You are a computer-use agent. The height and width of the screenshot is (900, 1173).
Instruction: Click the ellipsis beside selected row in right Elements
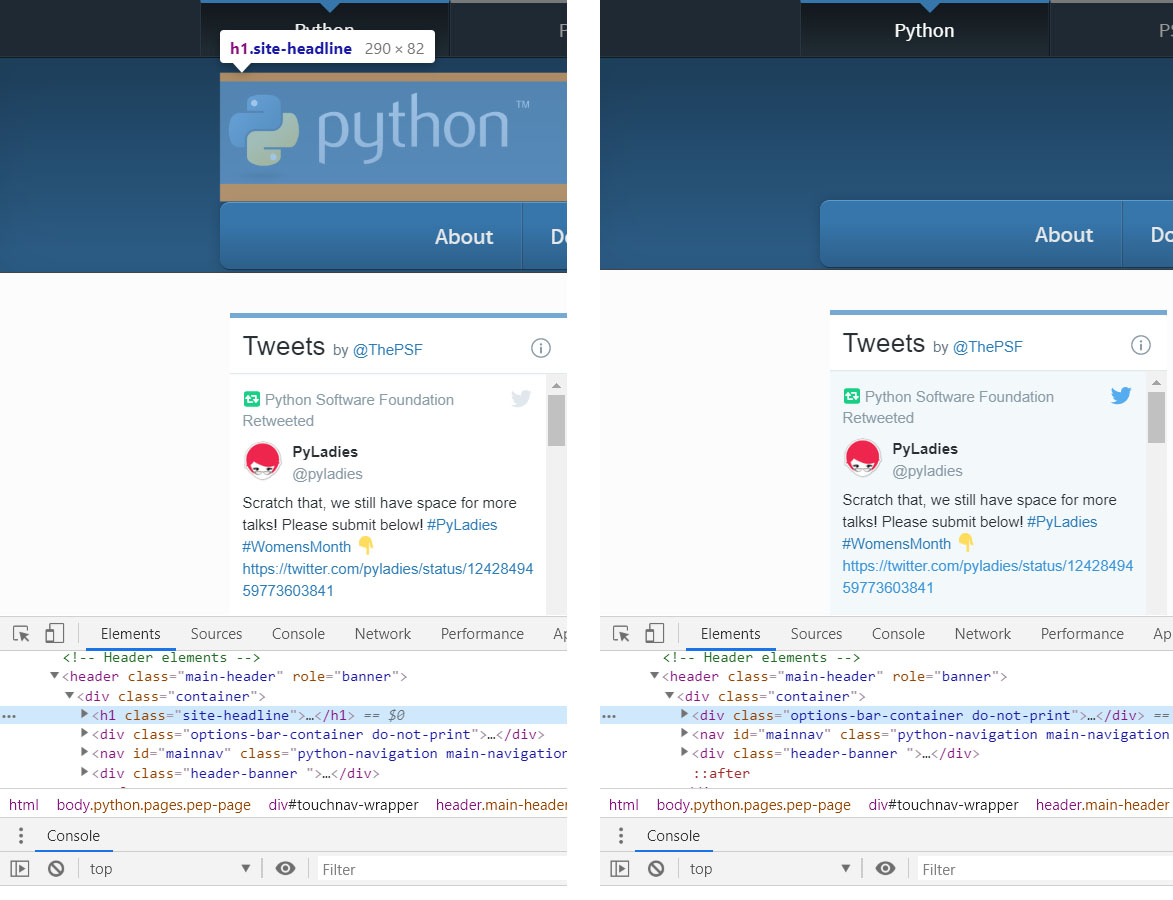point(609,716)
